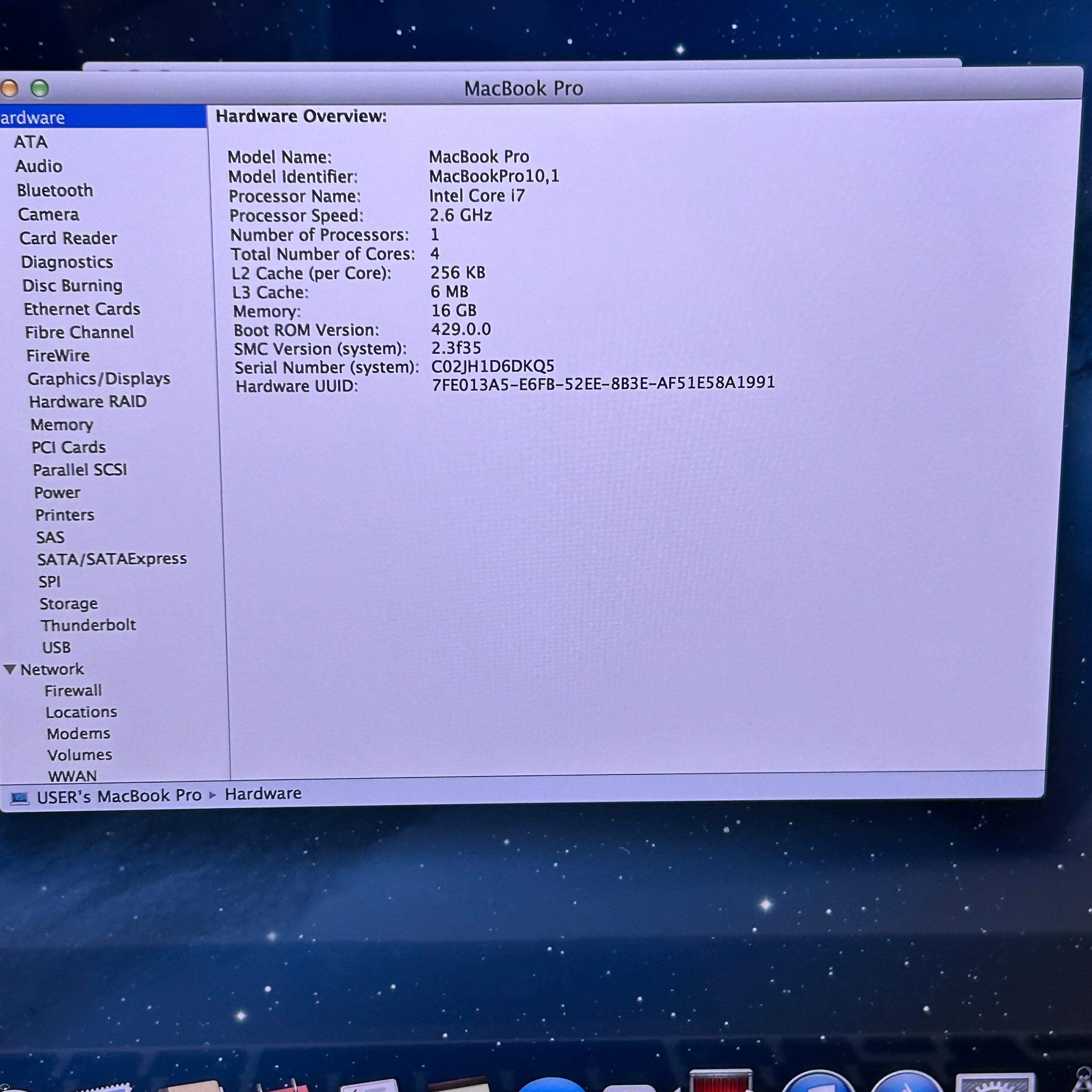Select WWAN under Network
Image resolution: width=1092 pixels, height=1092 pixels.
pyautogui.click(x=72, y=776)
